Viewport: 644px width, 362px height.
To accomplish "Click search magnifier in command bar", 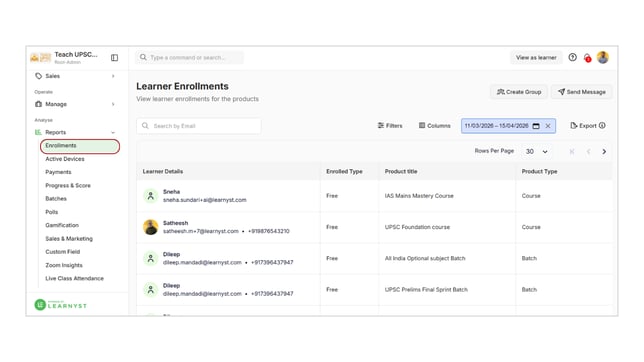I will (143, 58).
